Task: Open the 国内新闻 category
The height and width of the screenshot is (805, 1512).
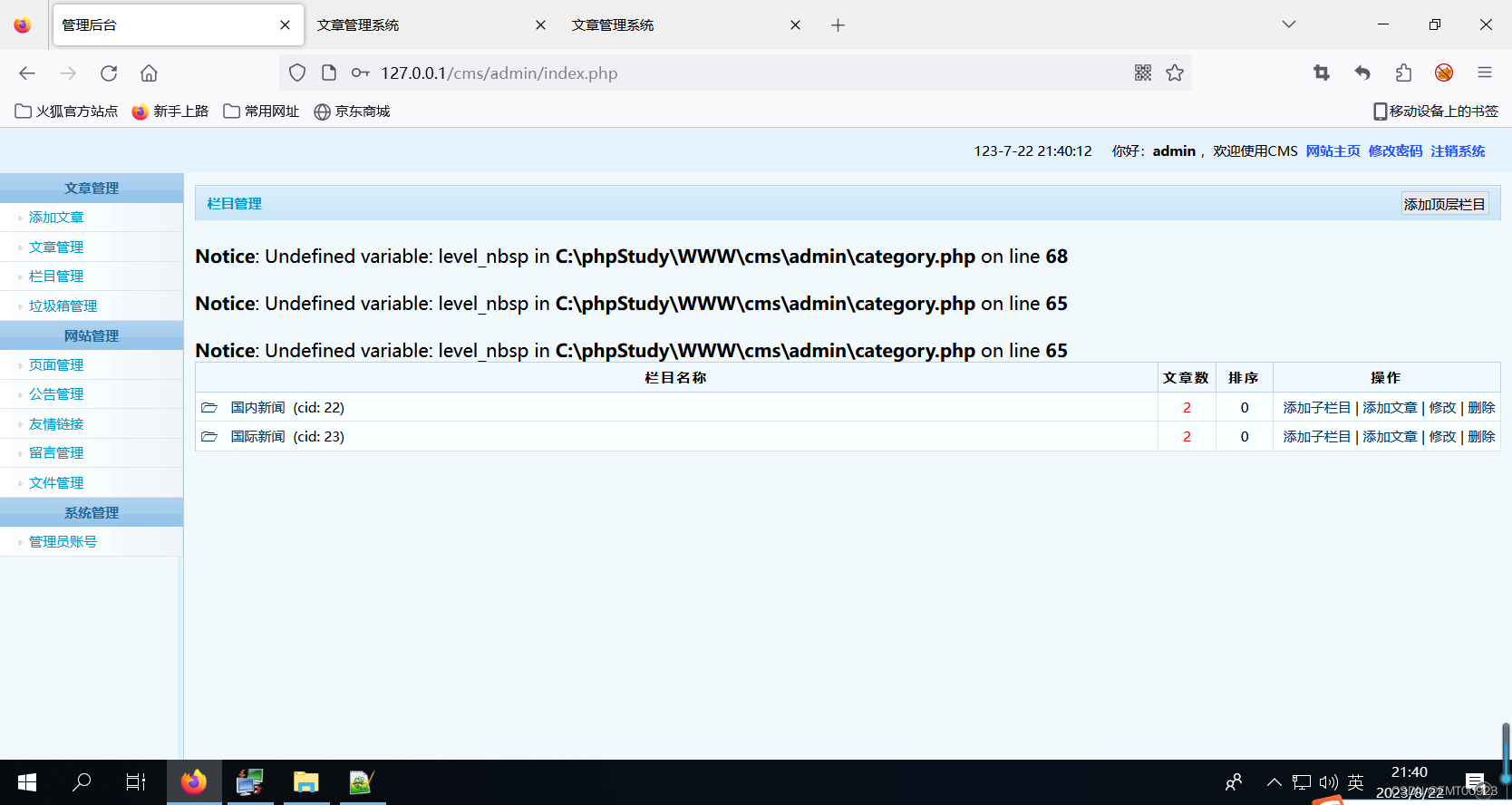Action: (257, 408)
